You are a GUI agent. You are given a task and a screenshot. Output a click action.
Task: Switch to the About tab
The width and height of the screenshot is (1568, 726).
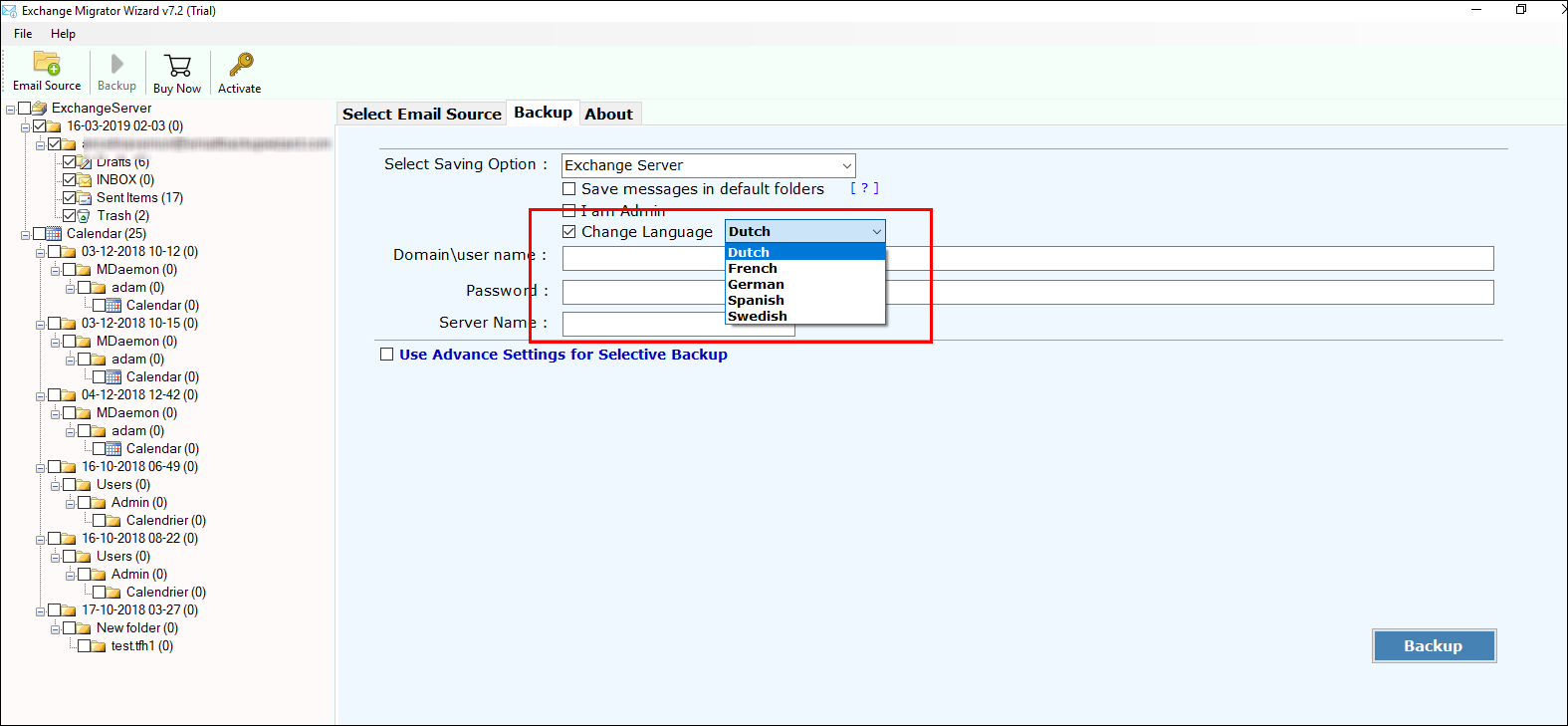coord(609,114)
